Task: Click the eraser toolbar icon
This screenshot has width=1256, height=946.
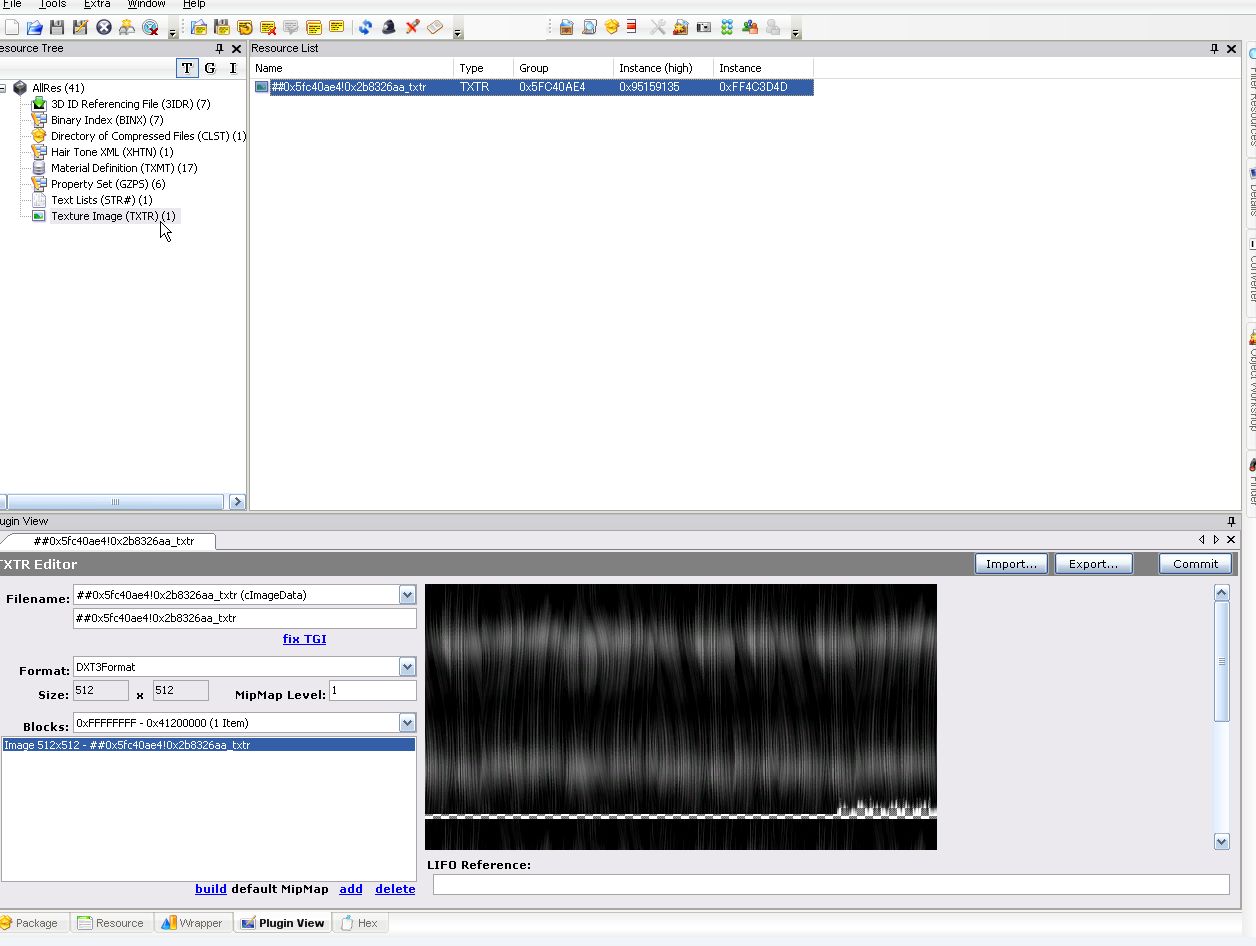Action: click(x=434, y=27)
